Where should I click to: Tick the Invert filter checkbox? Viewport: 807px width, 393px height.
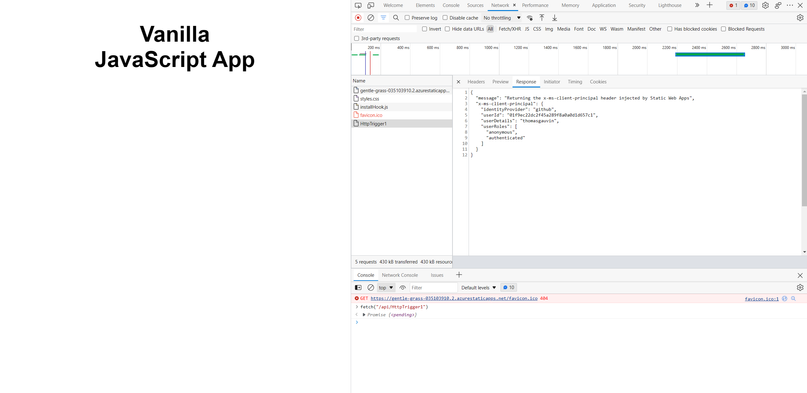(x=425, y=29)
